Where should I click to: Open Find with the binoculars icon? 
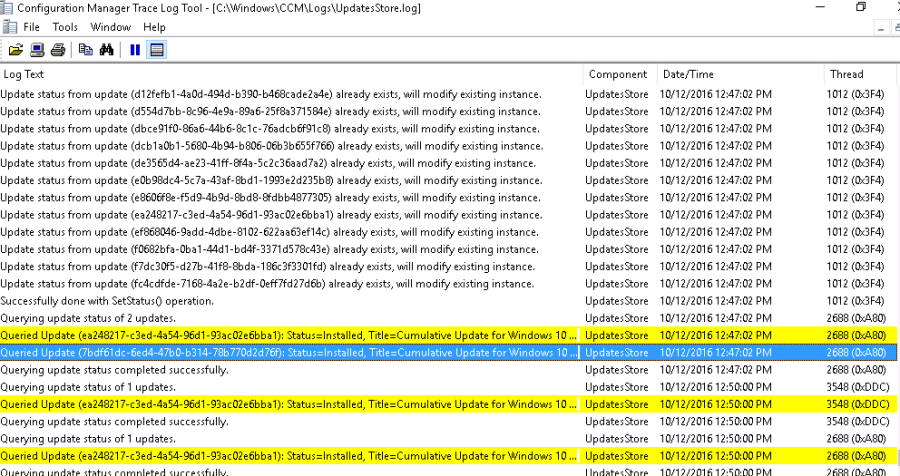click(x=107, y=50)
